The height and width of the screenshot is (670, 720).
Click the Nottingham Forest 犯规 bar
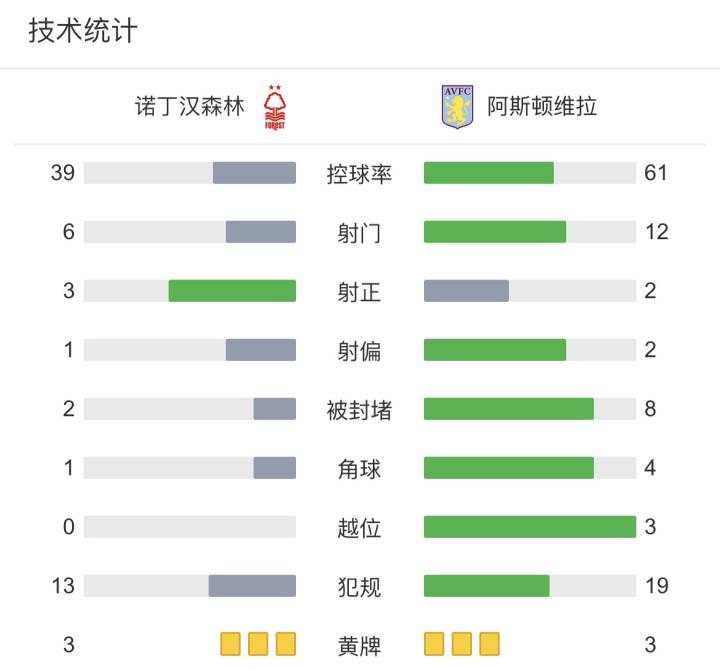click(x=252, y=586)
